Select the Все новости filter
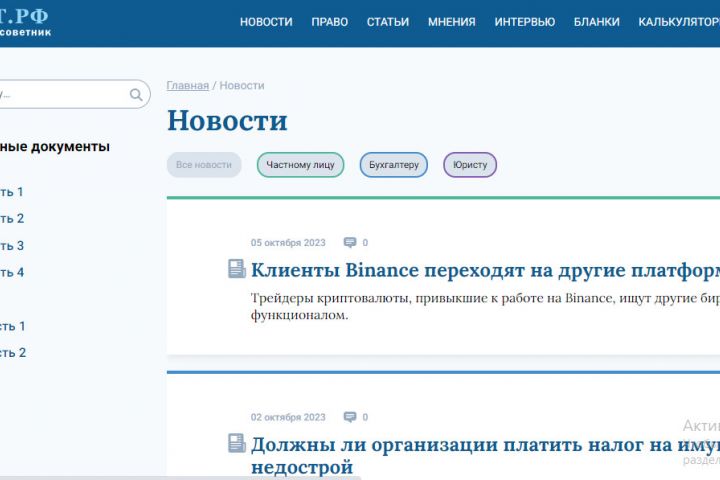Screen dimensions: 720x480 [204, 165]
